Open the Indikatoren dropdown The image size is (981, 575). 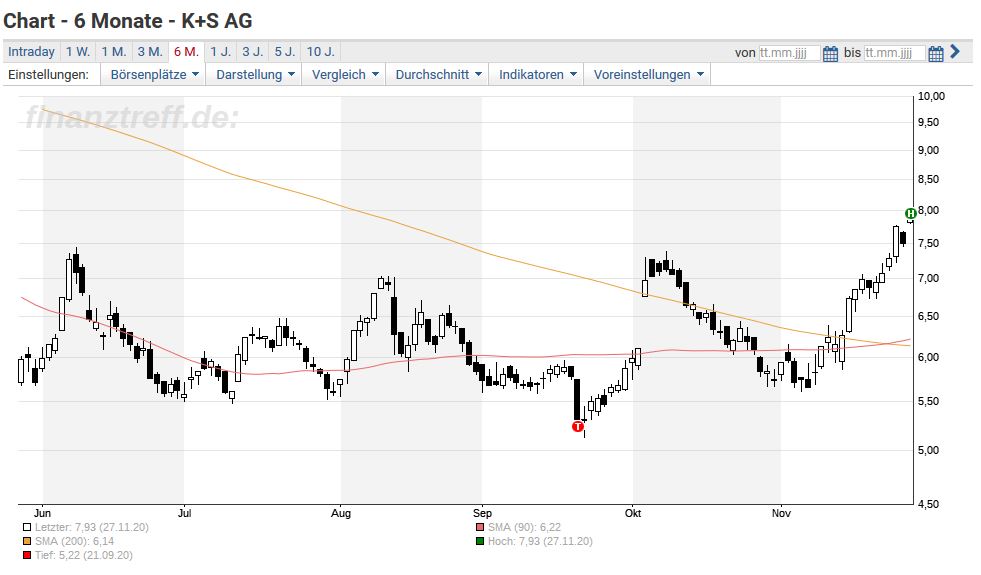[537, 74]
